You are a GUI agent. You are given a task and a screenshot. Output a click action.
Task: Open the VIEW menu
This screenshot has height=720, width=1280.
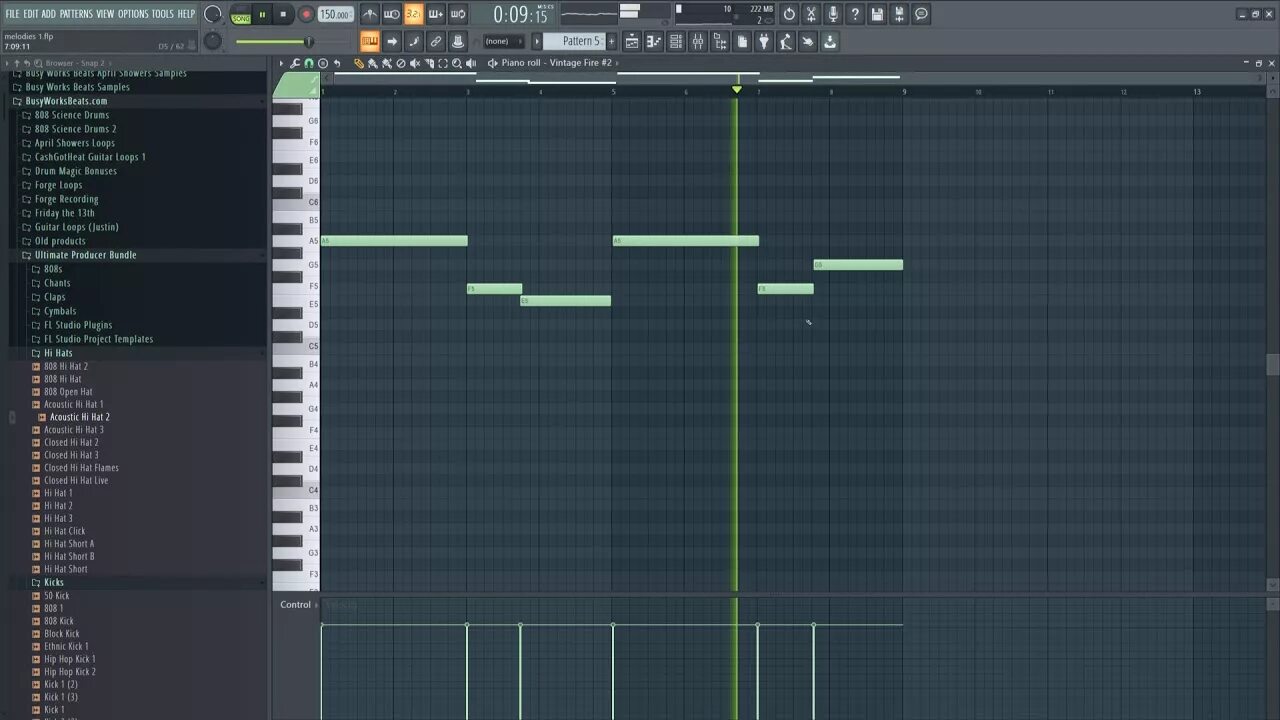coord(105,13)
